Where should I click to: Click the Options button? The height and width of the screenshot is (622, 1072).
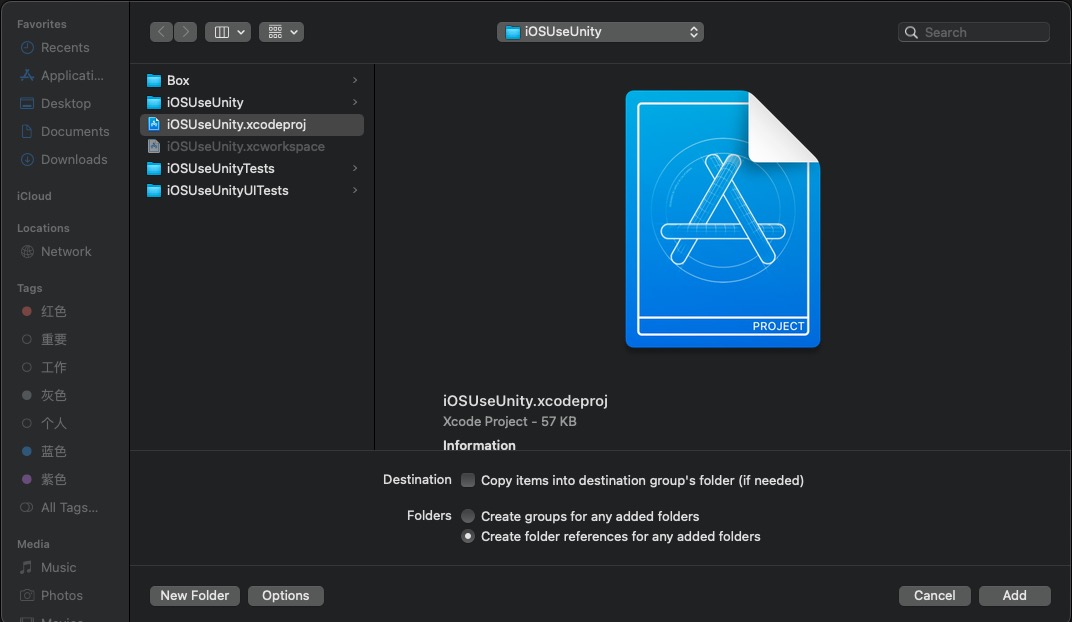(x=286, y=595)
